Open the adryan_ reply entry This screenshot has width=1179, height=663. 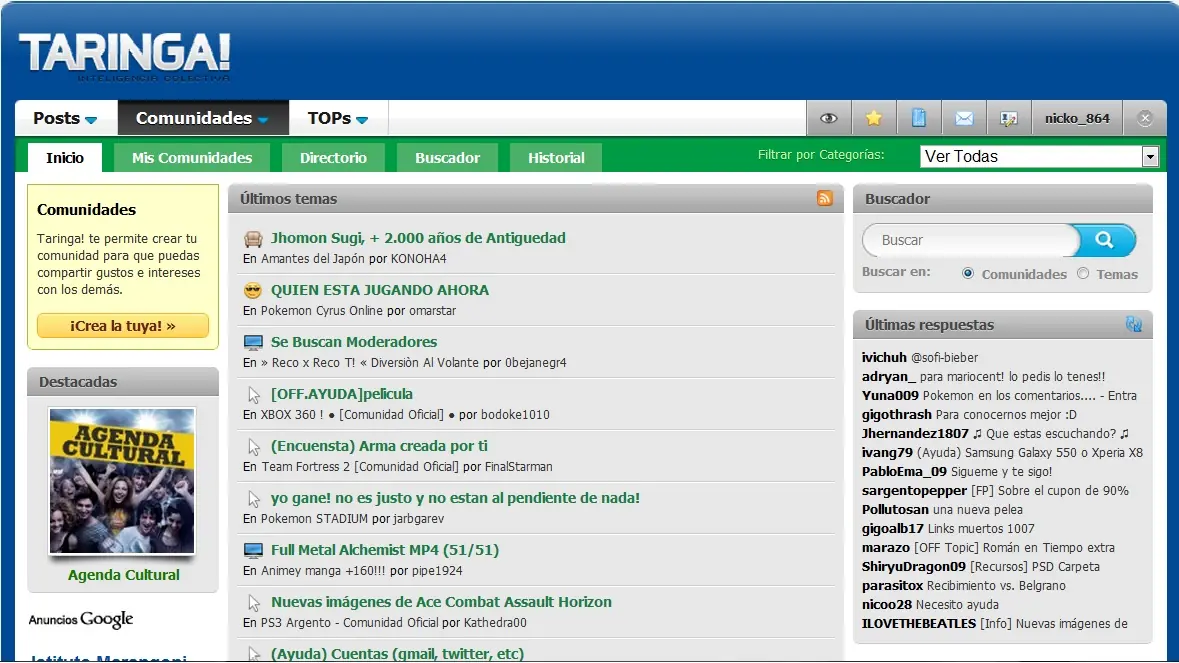pos(984,376)
